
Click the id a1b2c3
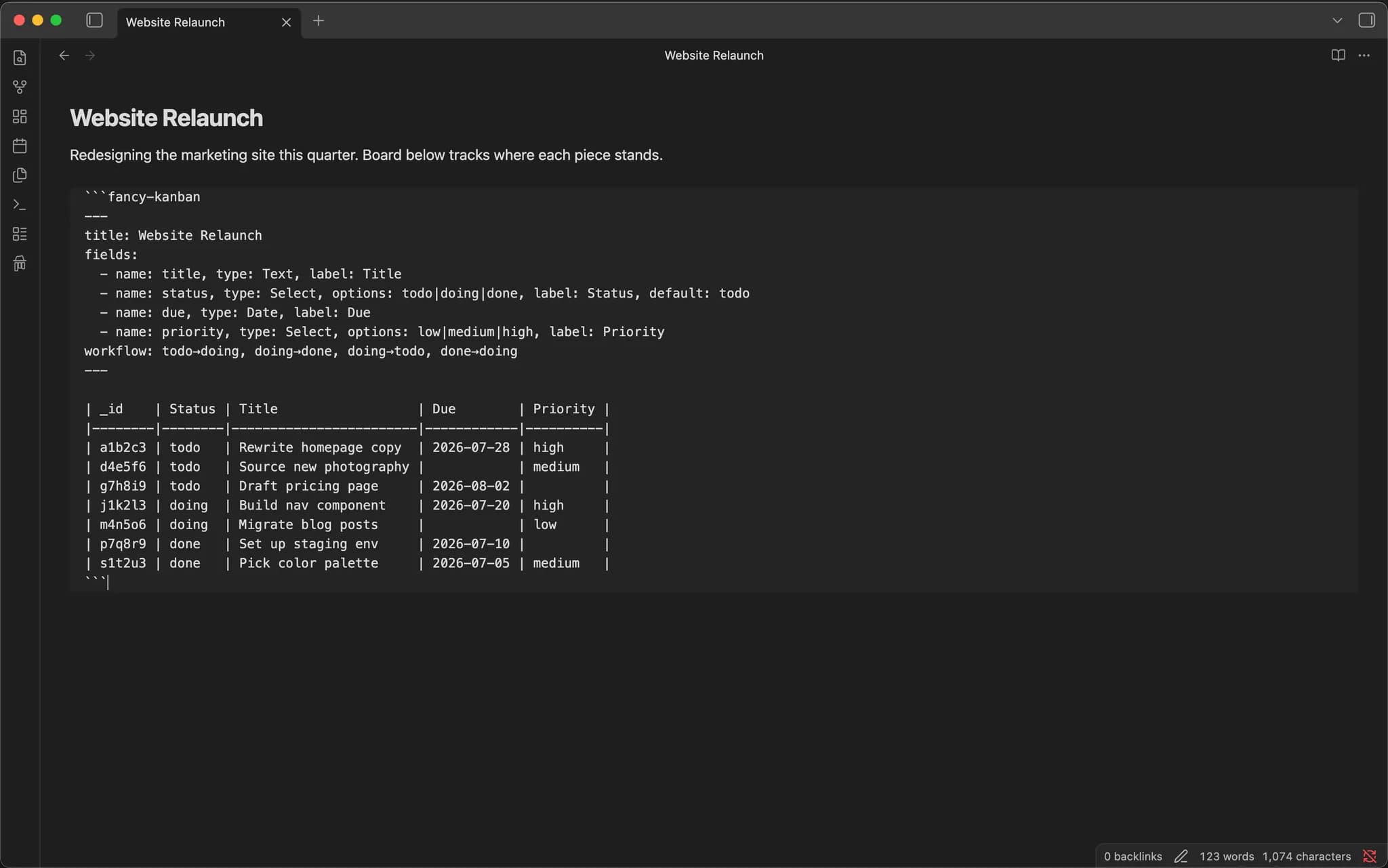(x=123, y=448)
